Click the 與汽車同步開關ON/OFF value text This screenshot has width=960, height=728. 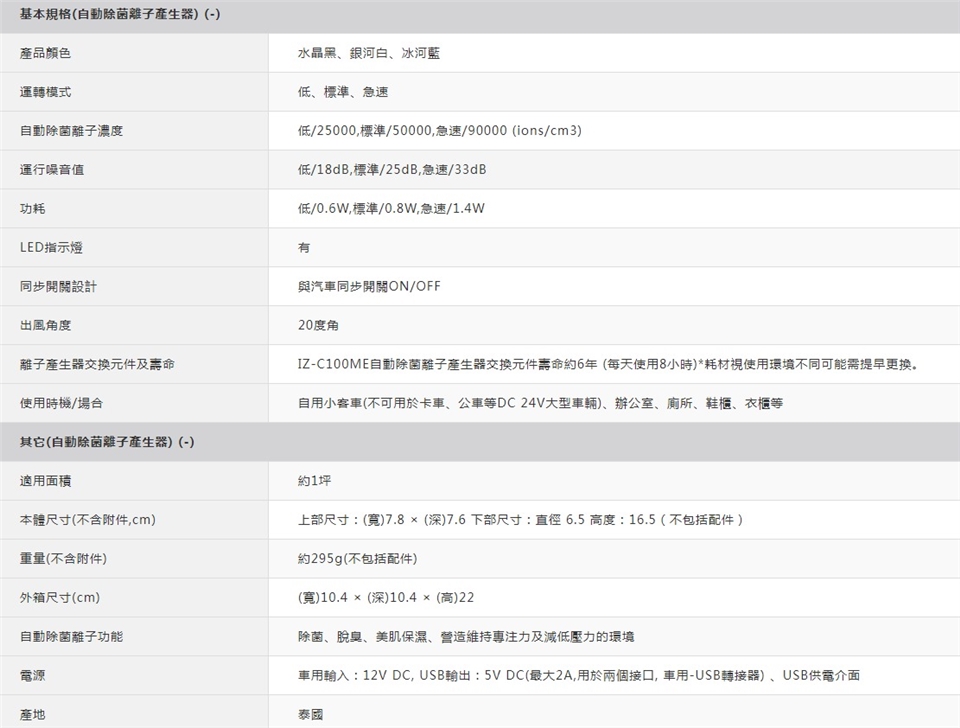(x=368, y=287)
